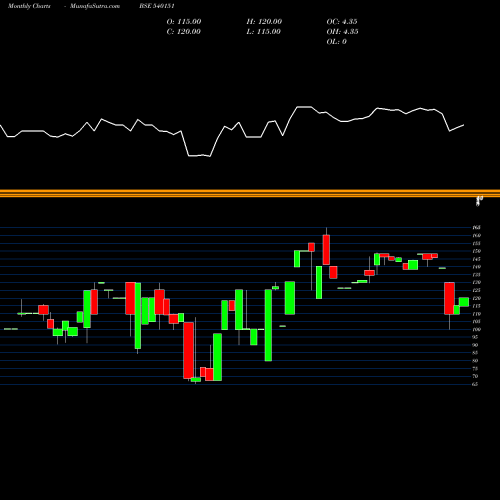Select the last green candle near 120
Image resolution: width=500 pixels, height=500 pixels.
pos(464,302)
